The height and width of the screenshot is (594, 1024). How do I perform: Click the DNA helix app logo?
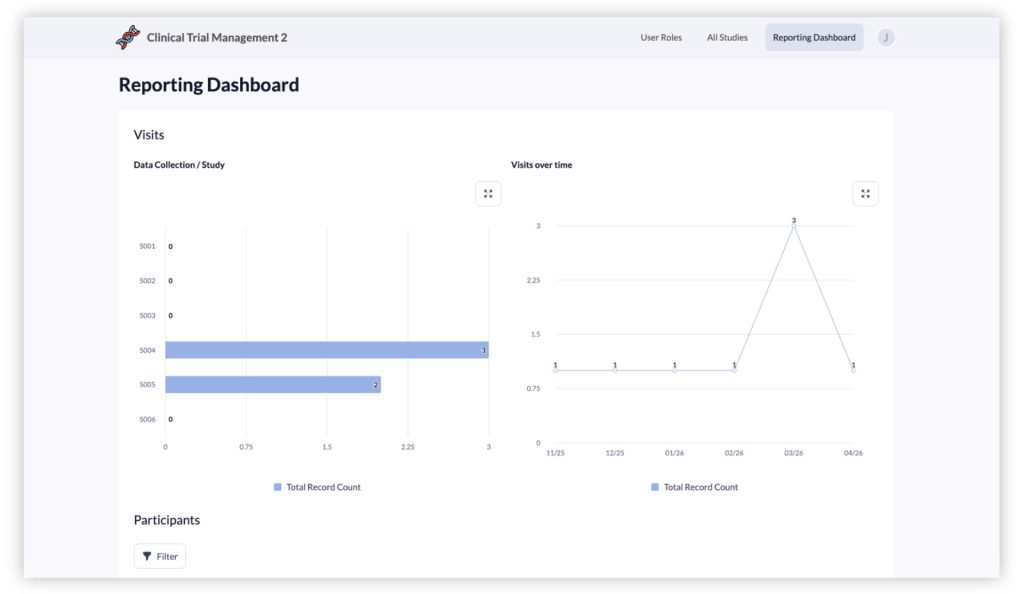(127, 36)
